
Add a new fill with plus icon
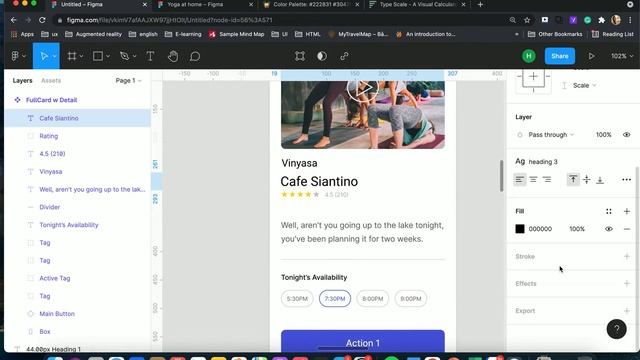coord(627,211)
